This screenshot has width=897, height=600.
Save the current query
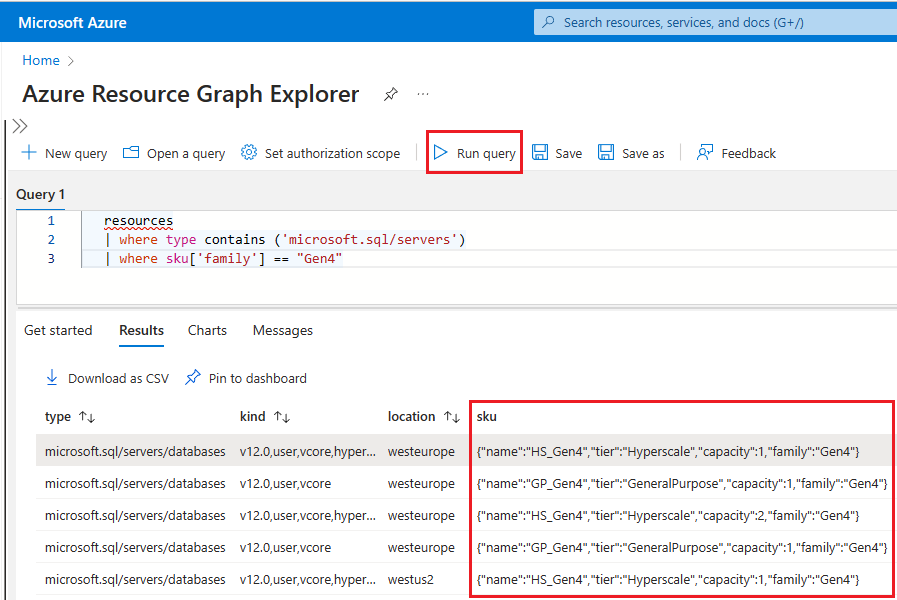tap(557, 152)
